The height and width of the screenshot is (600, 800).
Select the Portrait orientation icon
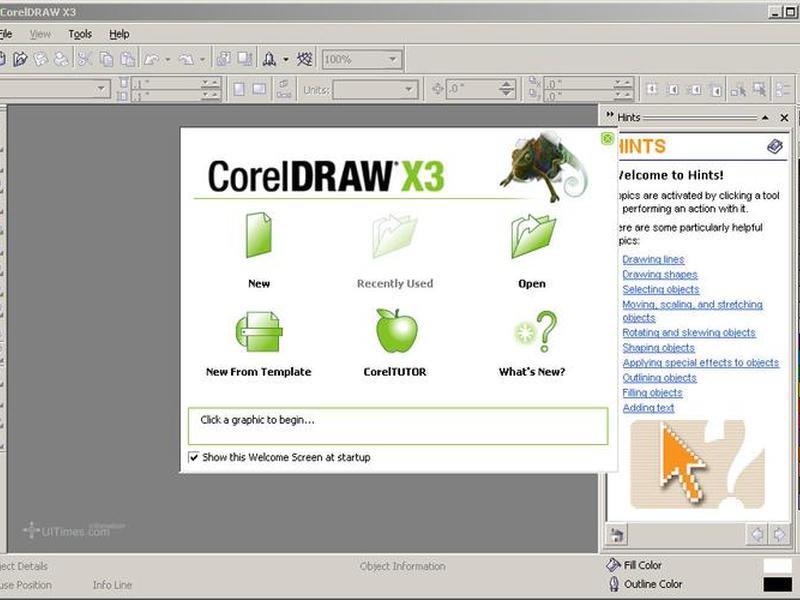pyautogui.click(x=239, y=90)
